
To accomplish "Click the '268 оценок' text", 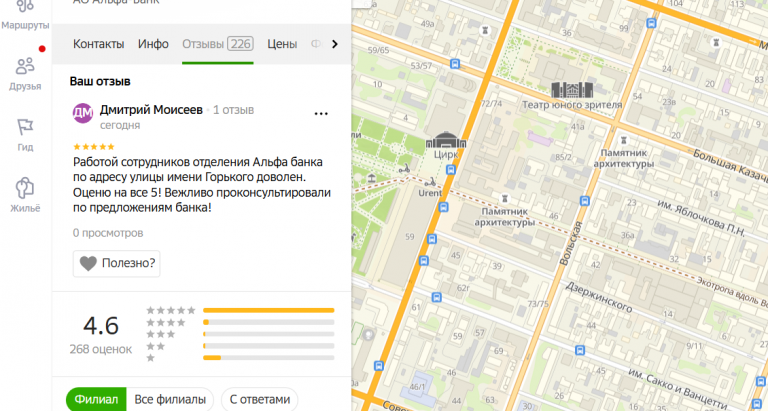I will (100, 349).
